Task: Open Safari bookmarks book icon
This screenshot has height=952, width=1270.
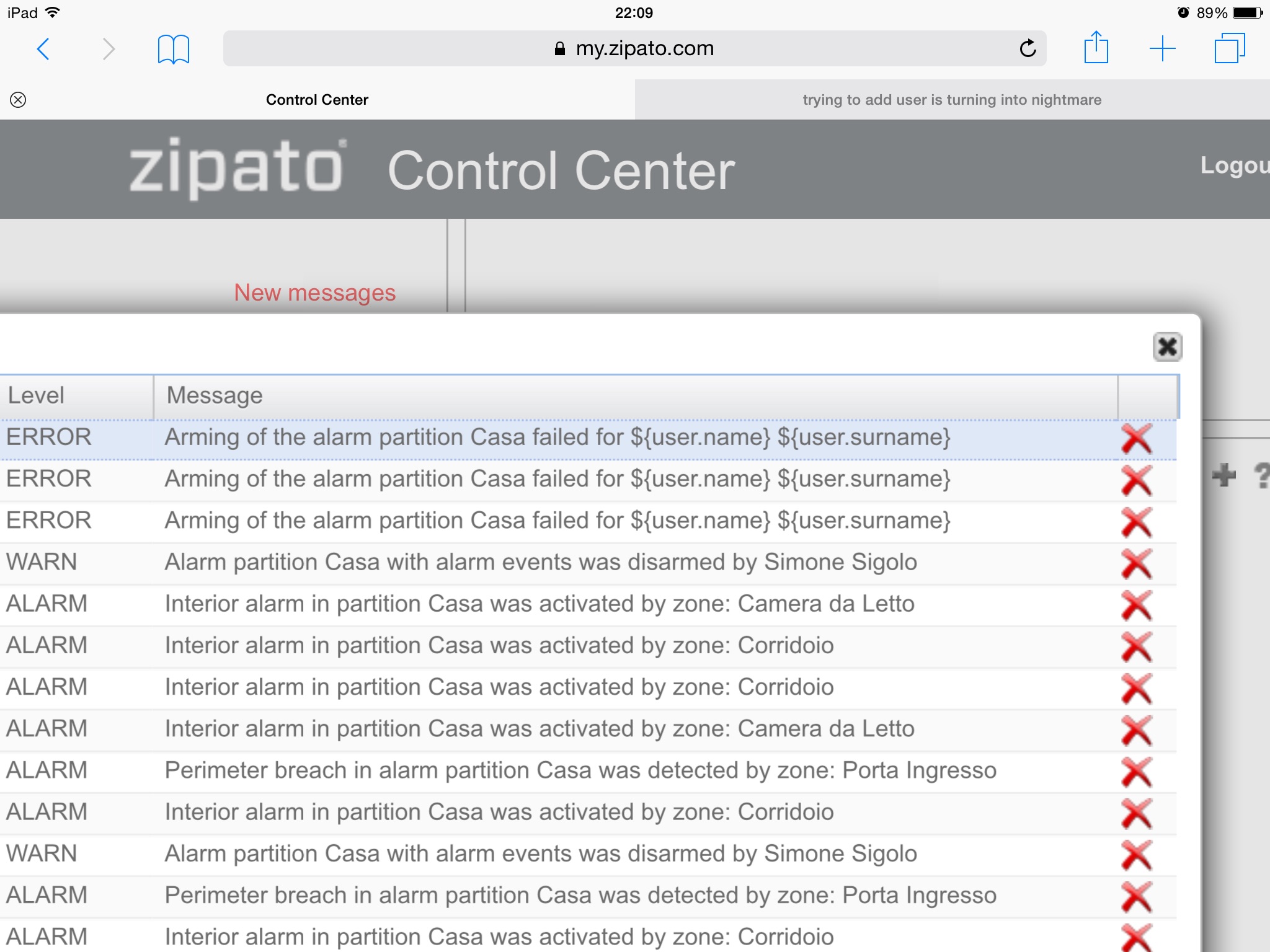Action: [x=173, y=49]
